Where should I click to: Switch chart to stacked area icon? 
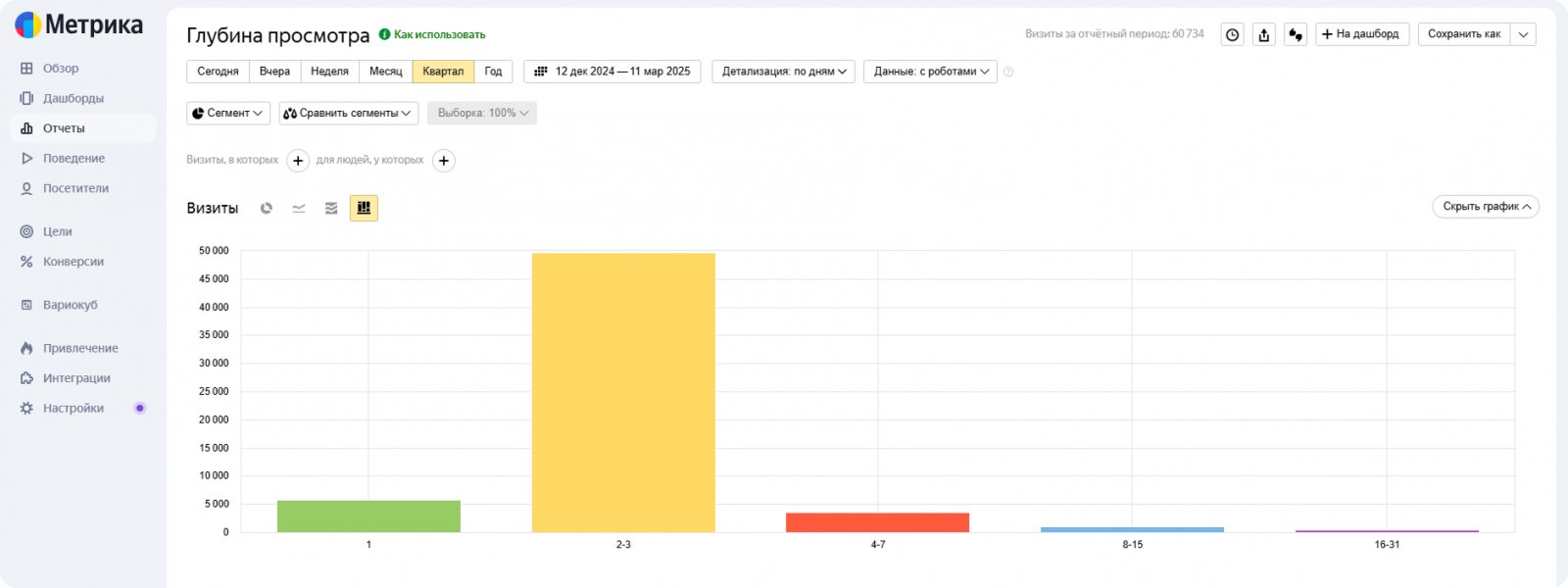pos(331,208)
